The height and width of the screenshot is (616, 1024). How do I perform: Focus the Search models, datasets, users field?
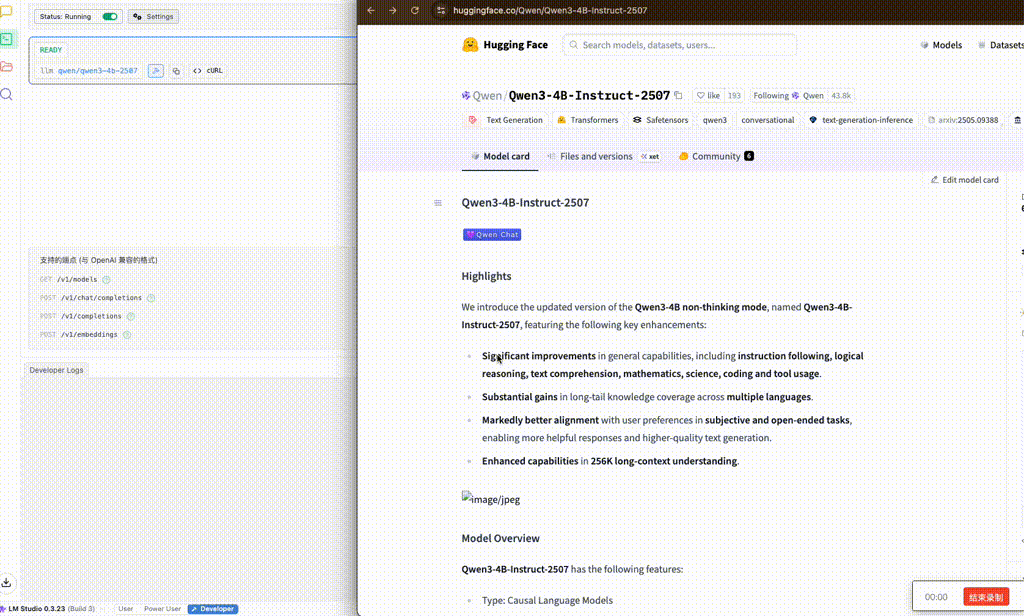tap(679, 45)
